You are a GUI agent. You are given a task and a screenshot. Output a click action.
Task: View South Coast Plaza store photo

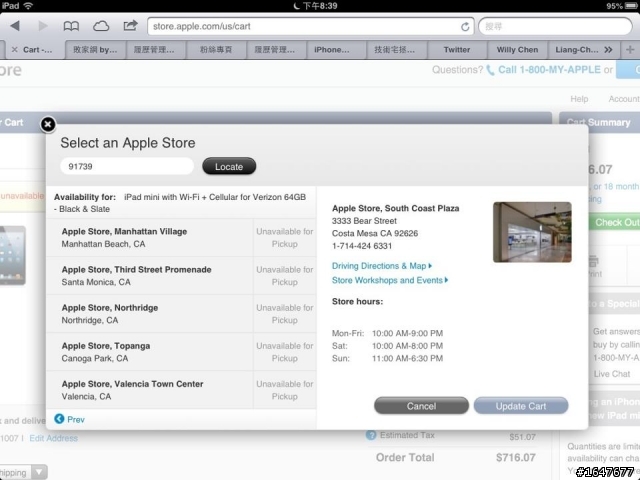532,232
